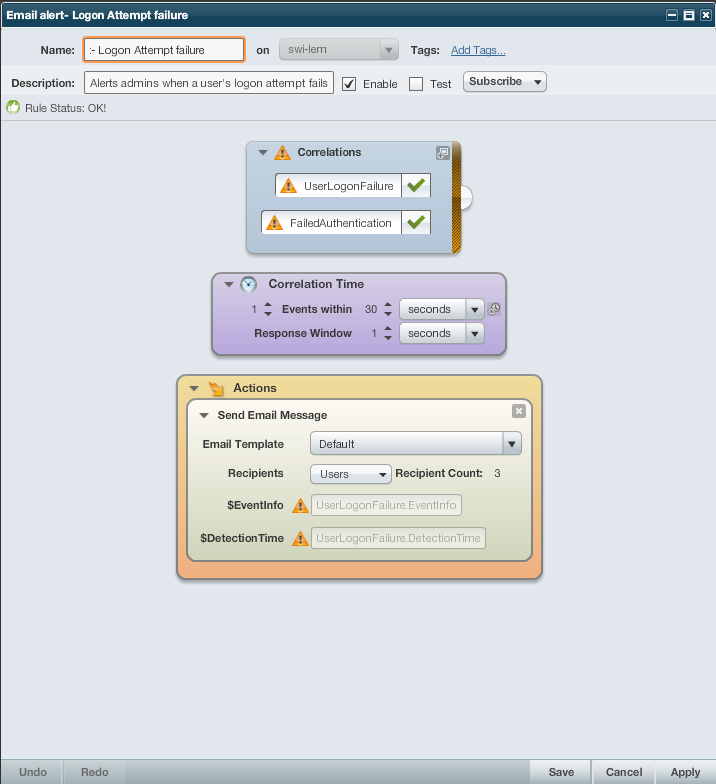Click the Correlations warning triangle icon
Screen dimensions: 716x784
pos(282,152)
